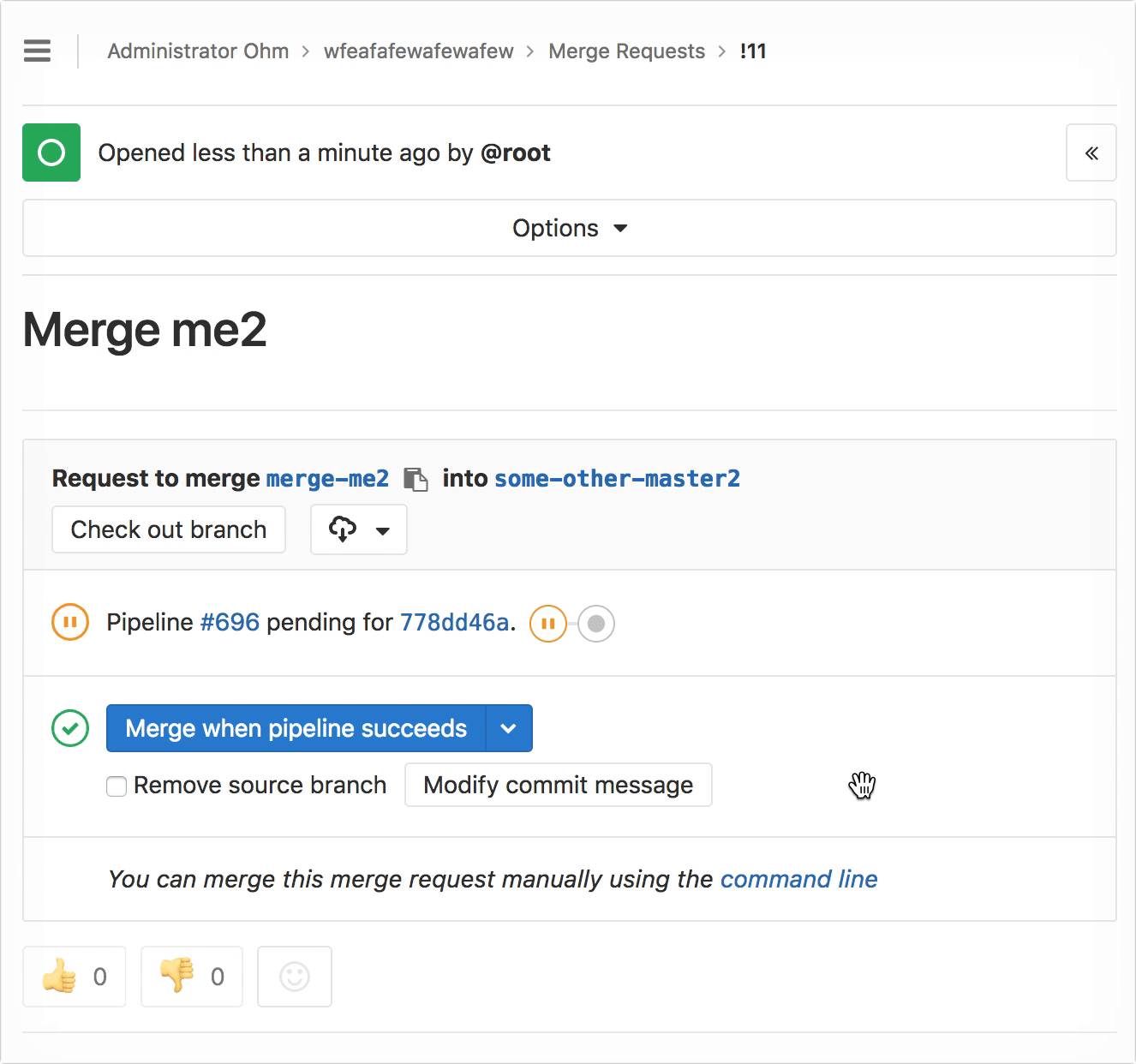The height and width of the screenshot is (1064, 1136).
Task: Click Administrator Ohm breadcrumb
Action: point(198,51)
